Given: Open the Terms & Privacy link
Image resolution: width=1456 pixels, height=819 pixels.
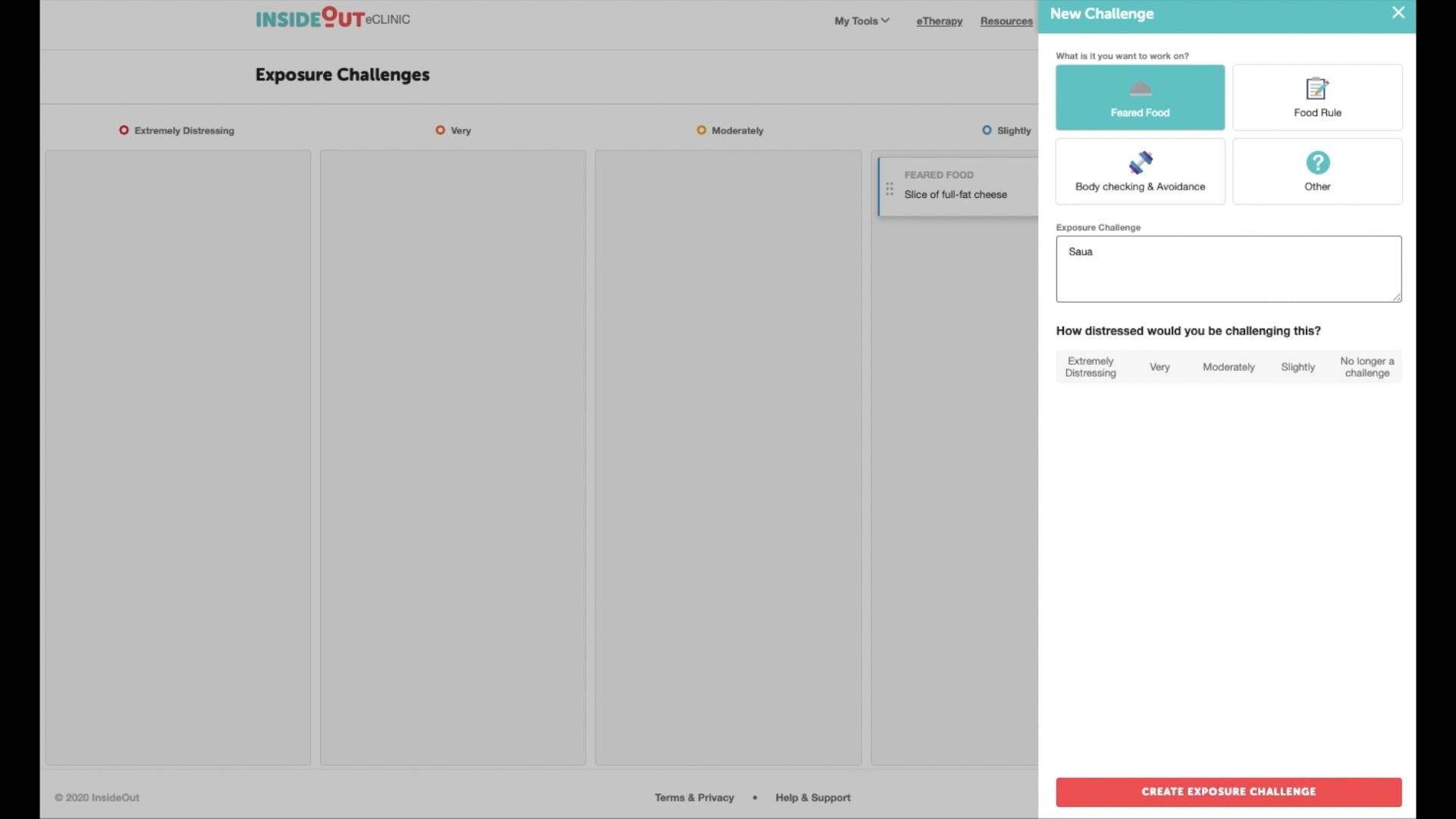Looking at the screenshot, I should point(694,798).
